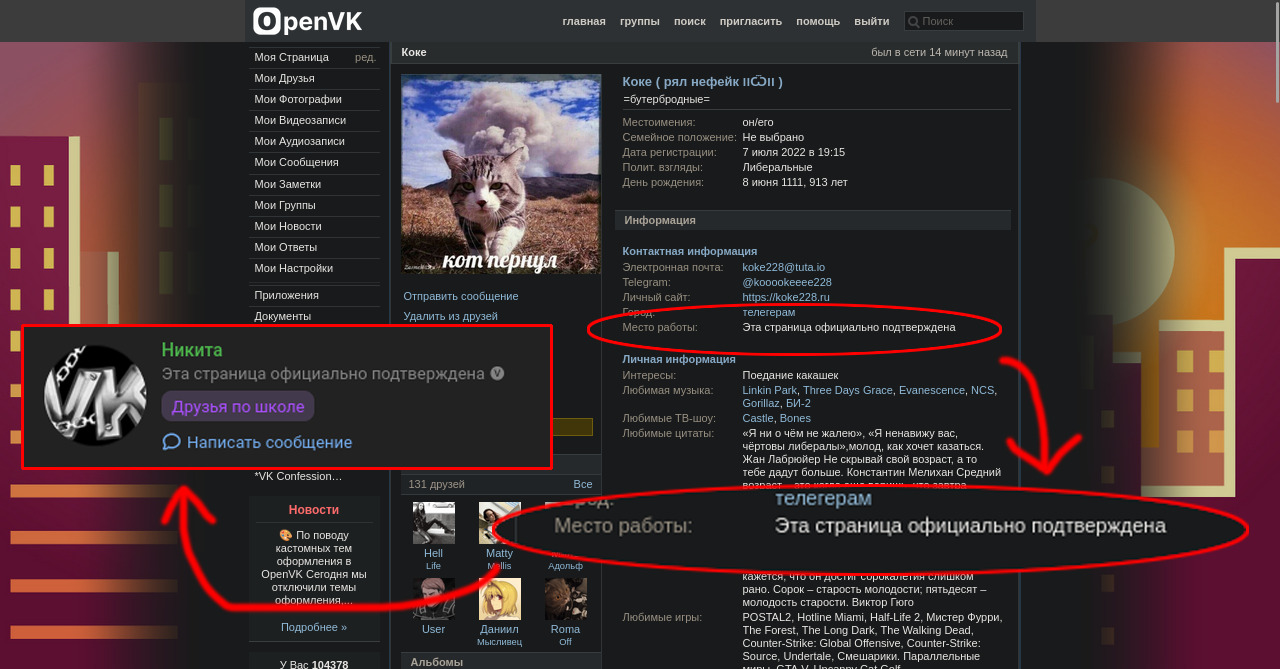Click Three Days Grace link
The image size is (1280, 669).
(847, 390)
